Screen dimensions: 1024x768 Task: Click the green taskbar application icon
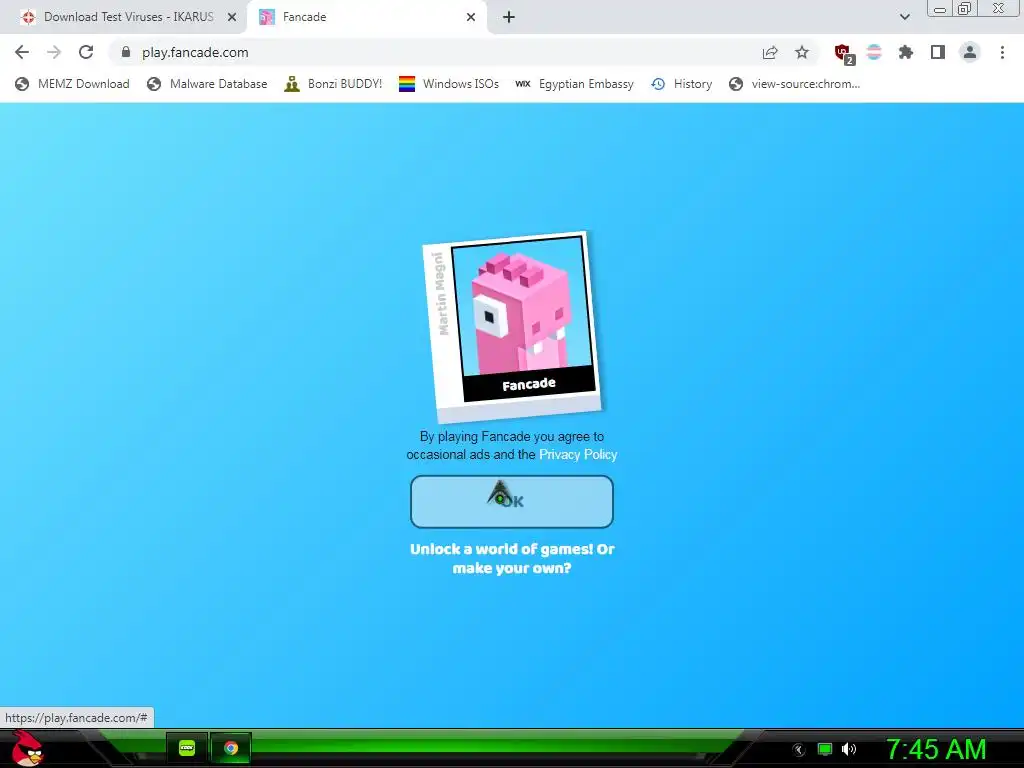[x=187, y=748]
